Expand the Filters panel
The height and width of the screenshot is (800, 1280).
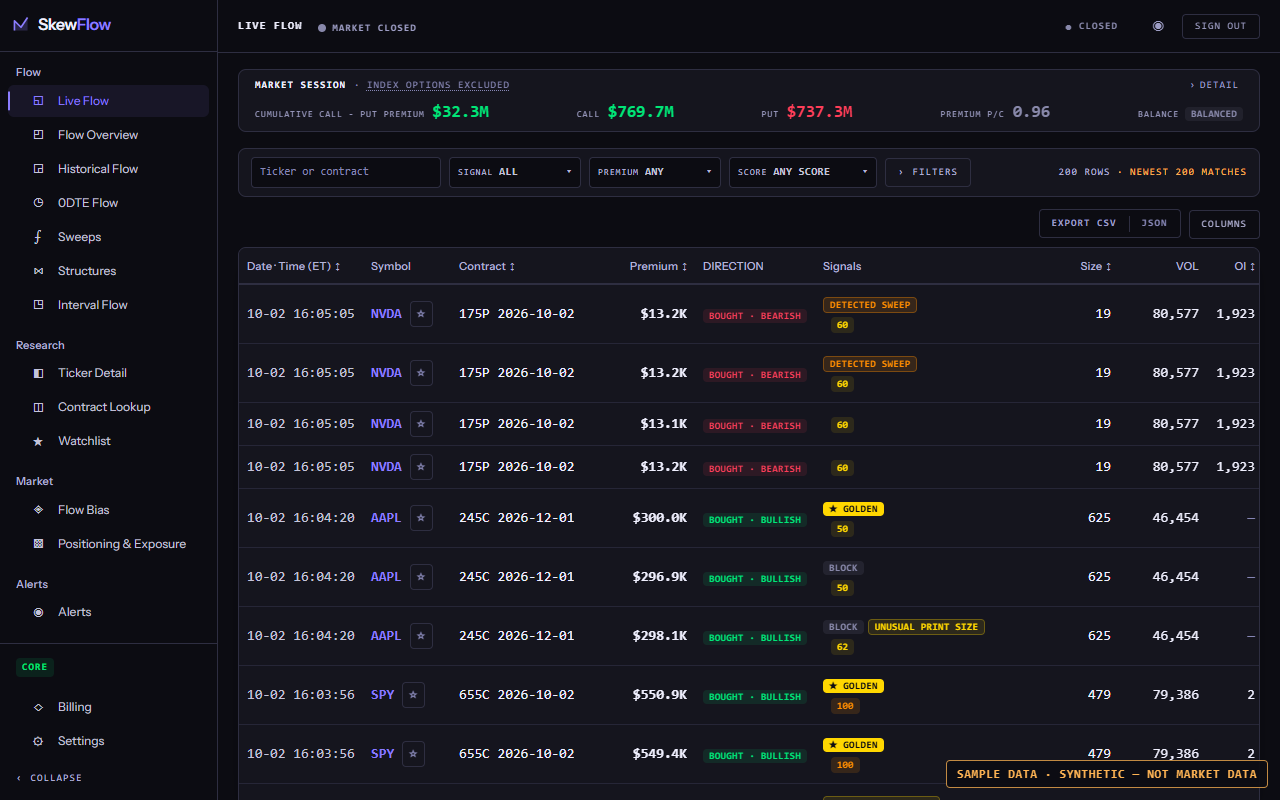pyautogui.click(x=927, y=172)
